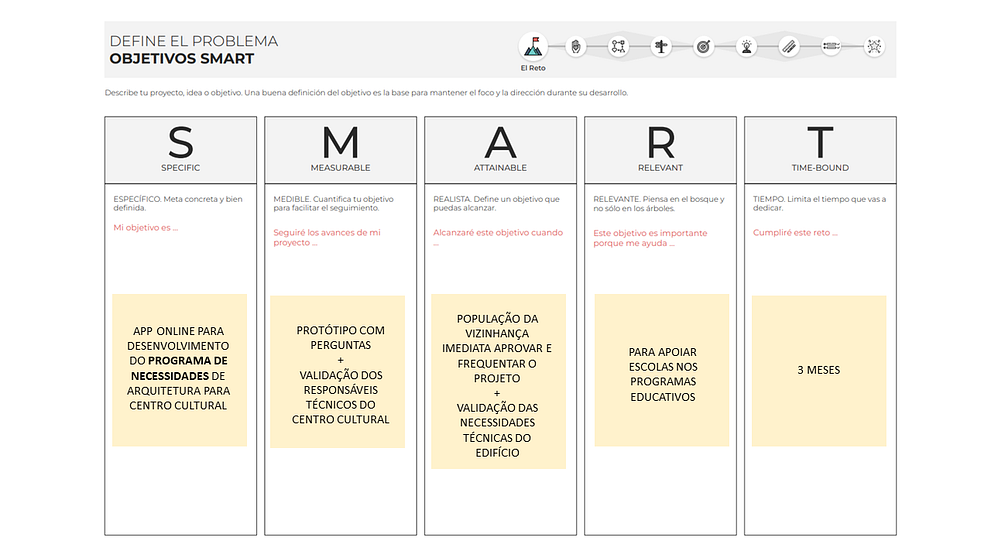Image resolution: width=991 pixels, height=557 pixels.
Task: Select the sticky note 'PROTÓTIPO COM PERGUNTAS'
Action: (337, 371)
